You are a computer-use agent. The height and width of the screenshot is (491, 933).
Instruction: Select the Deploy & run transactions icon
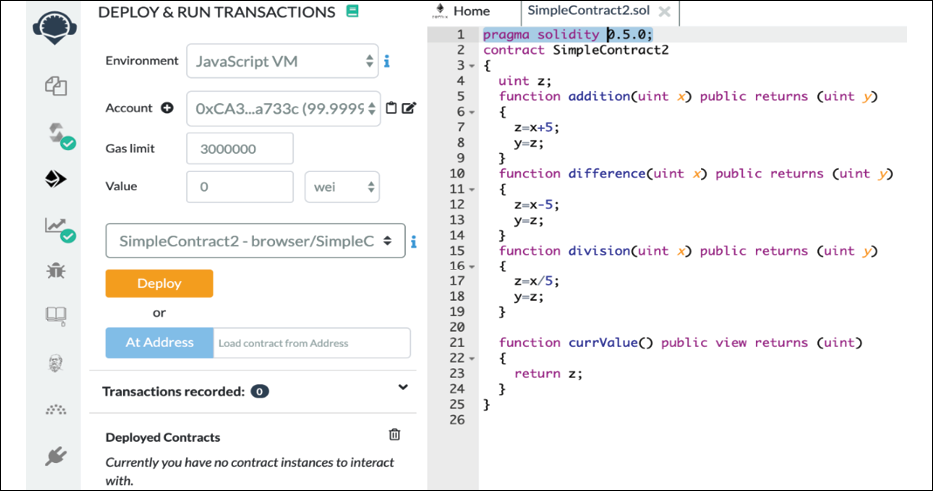click(55, 179)
